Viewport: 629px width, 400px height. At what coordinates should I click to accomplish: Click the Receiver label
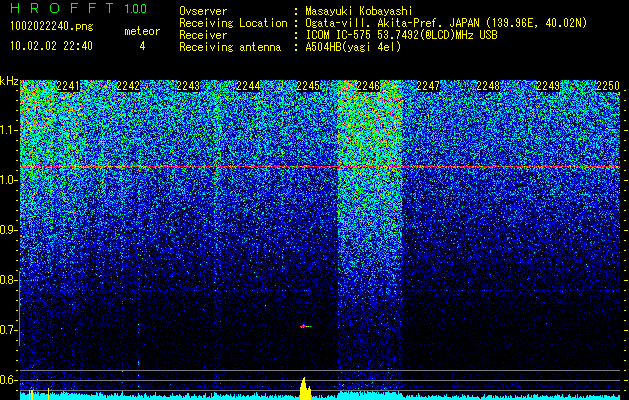tap(203, 35)
